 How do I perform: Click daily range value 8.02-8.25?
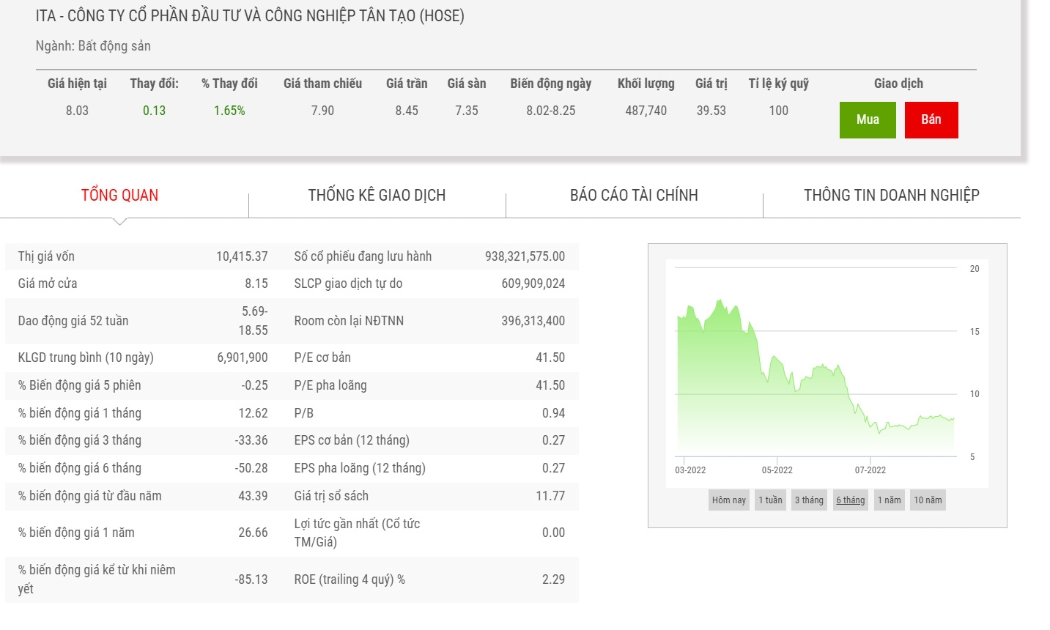[x=550, y=110]
